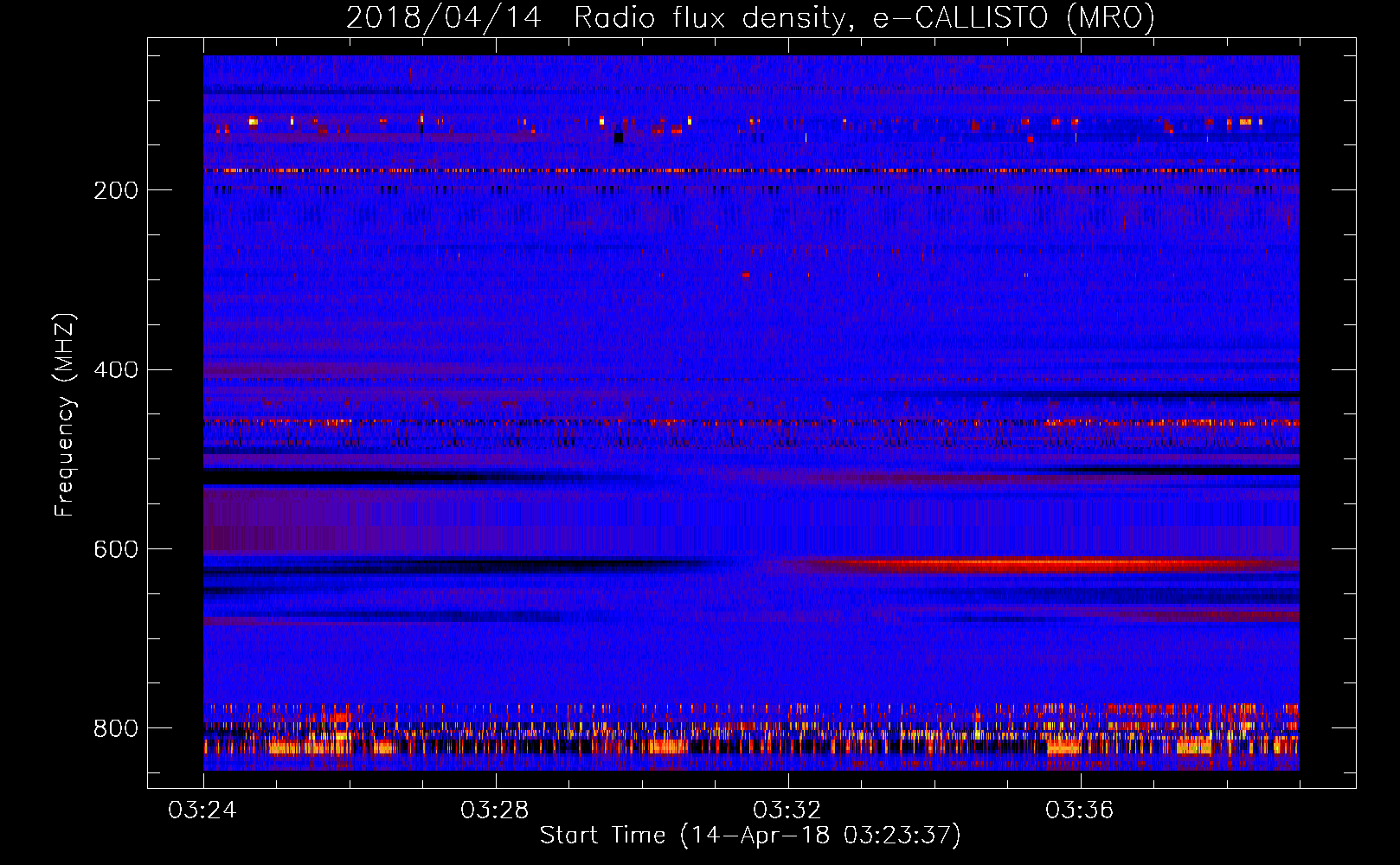This screenshot has width=1400, height=865.
Task: Click the plot title "2018/04/14 Radio flux density, e-CALLISTO (MRO)"
Action: [750, 17]
